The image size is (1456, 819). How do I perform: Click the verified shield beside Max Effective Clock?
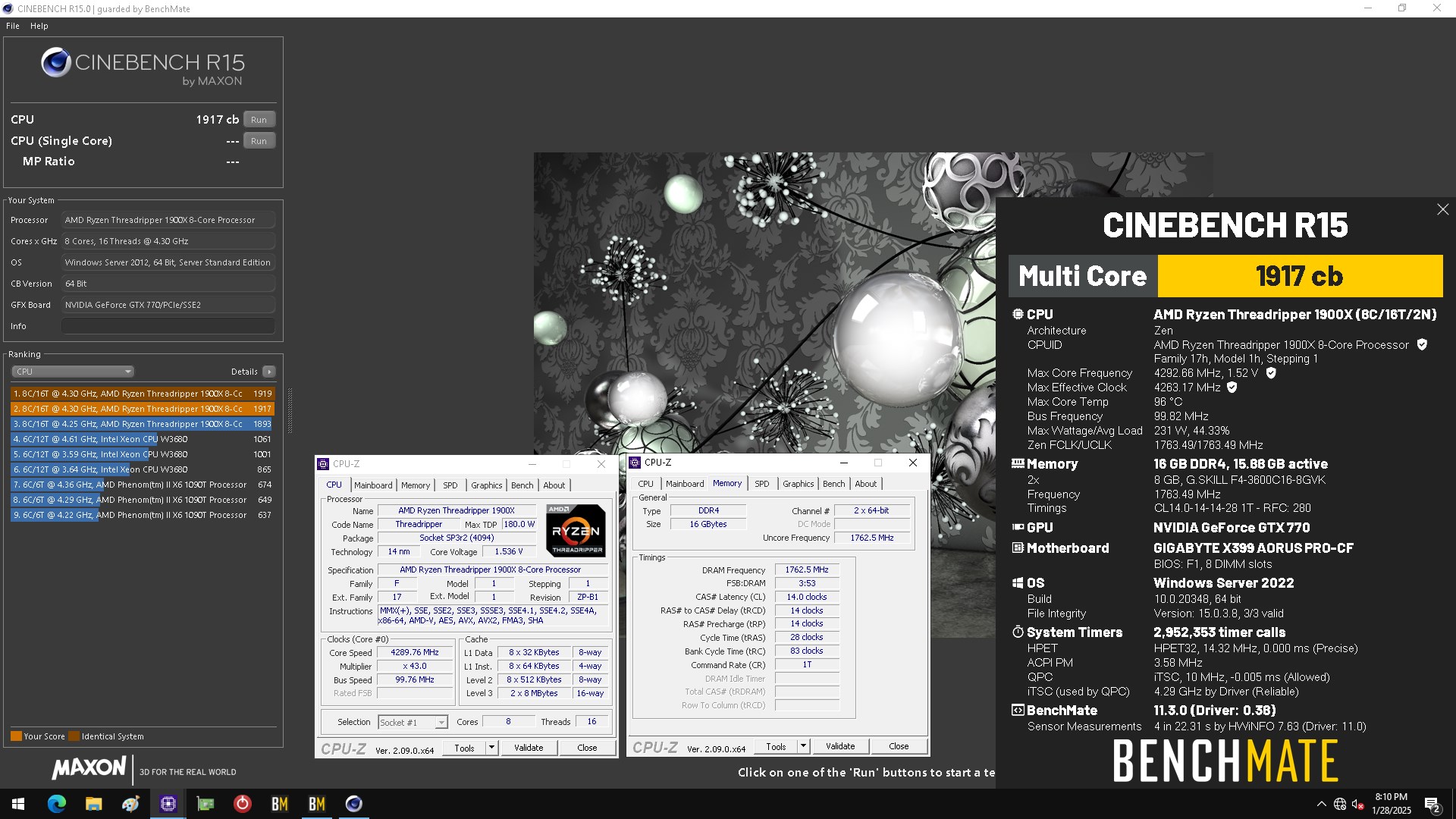pos(1232,388)
